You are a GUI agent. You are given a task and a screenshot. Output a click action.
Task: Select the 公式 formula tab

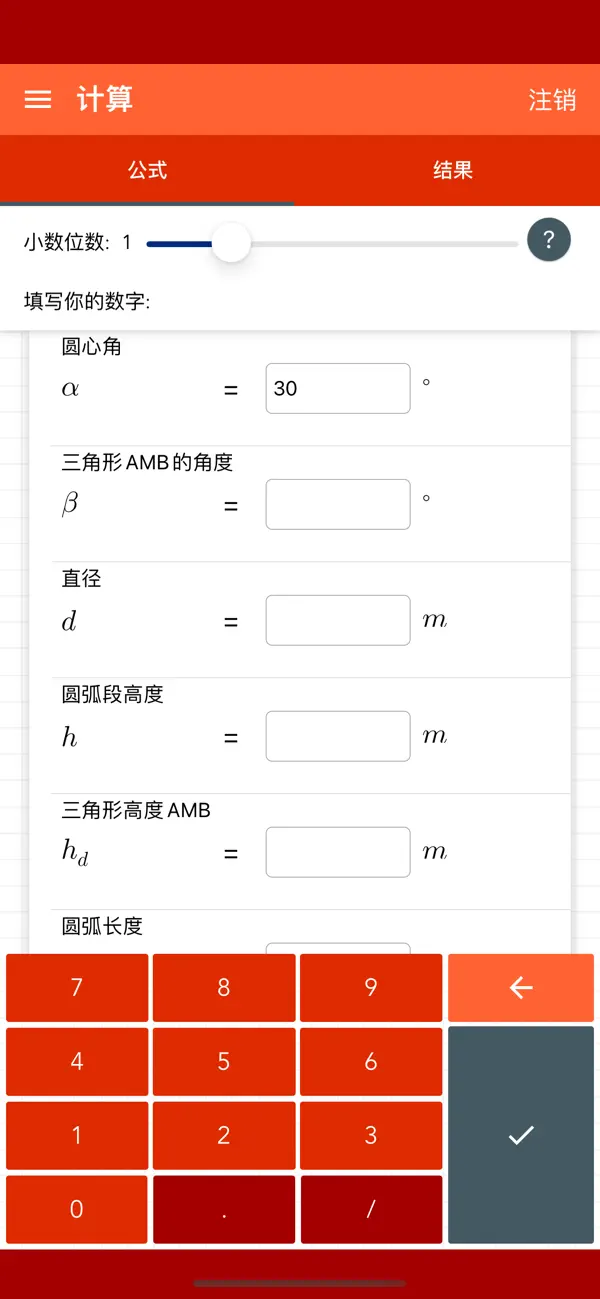146,170
